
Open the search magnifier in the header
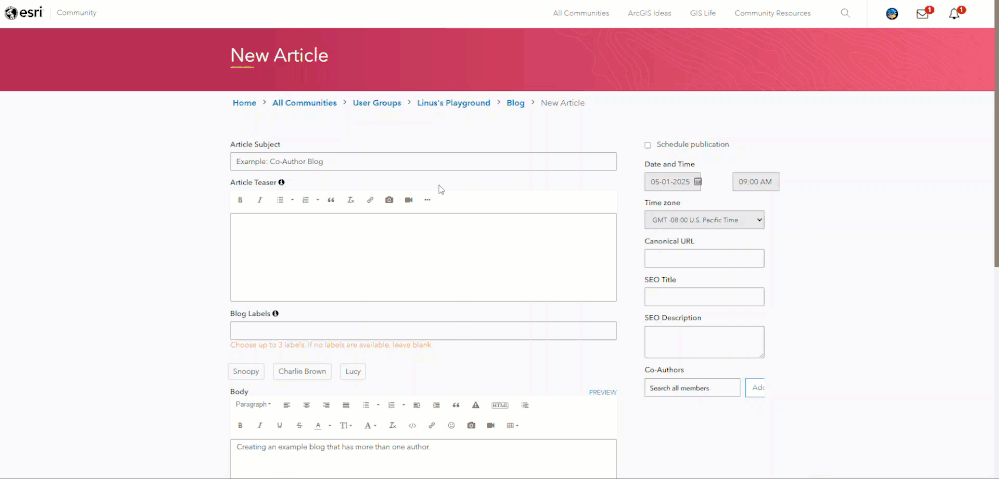[845, 13]
